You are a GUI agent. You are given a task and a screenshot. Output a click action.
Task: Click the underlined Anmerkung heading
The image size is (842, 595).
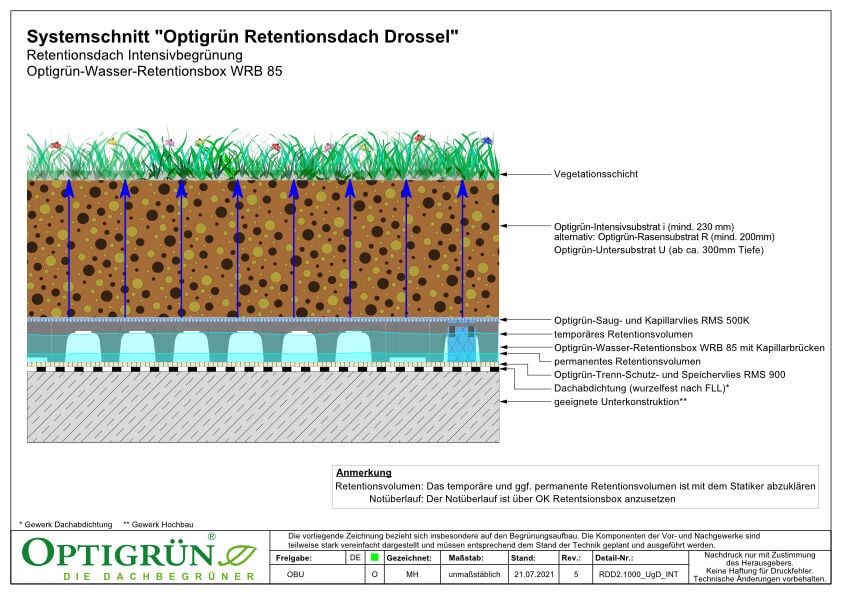click(x=363, y=472)
